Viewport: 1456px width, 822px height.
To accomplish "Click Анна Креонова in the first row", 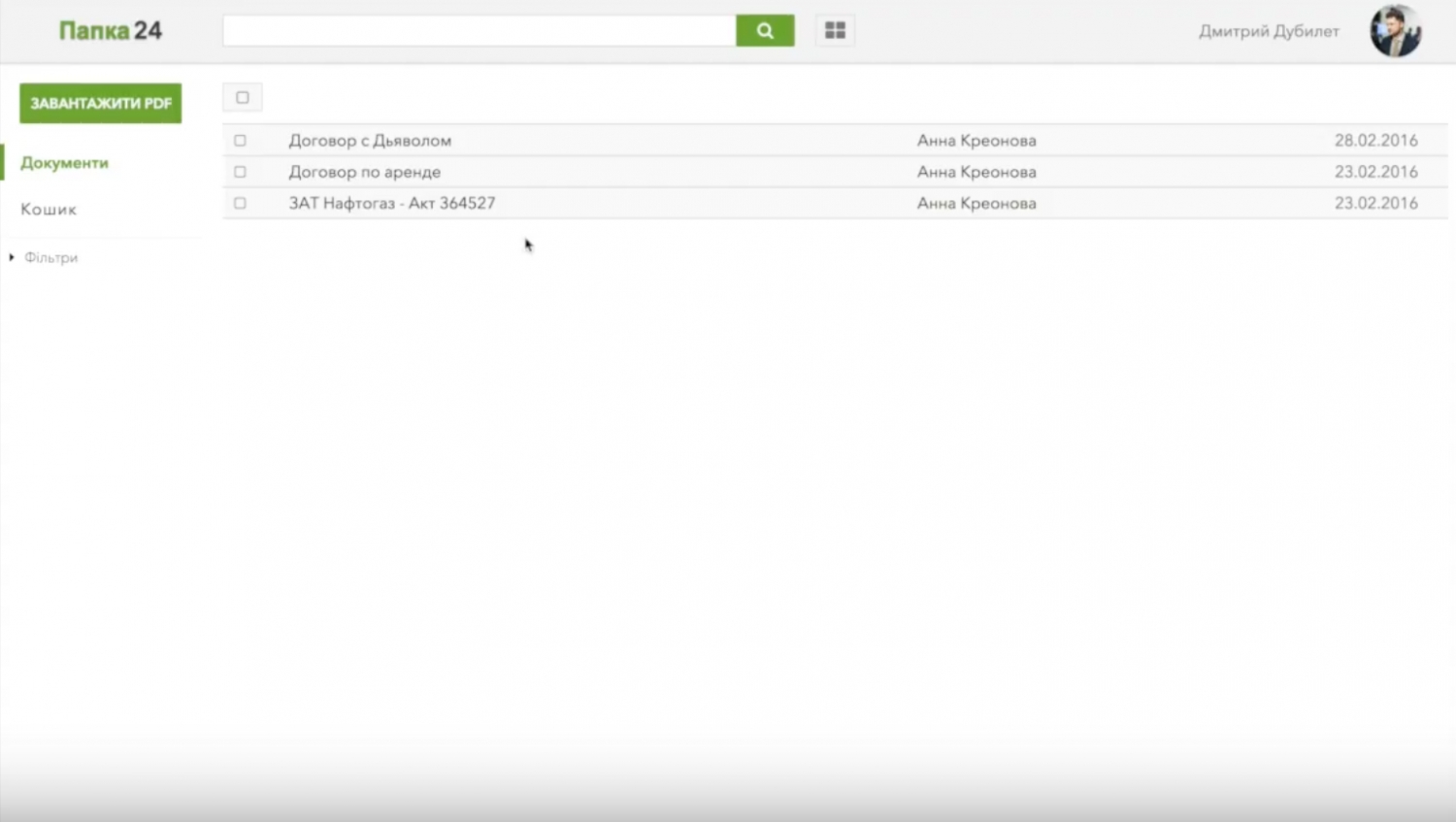I will 976,141.
